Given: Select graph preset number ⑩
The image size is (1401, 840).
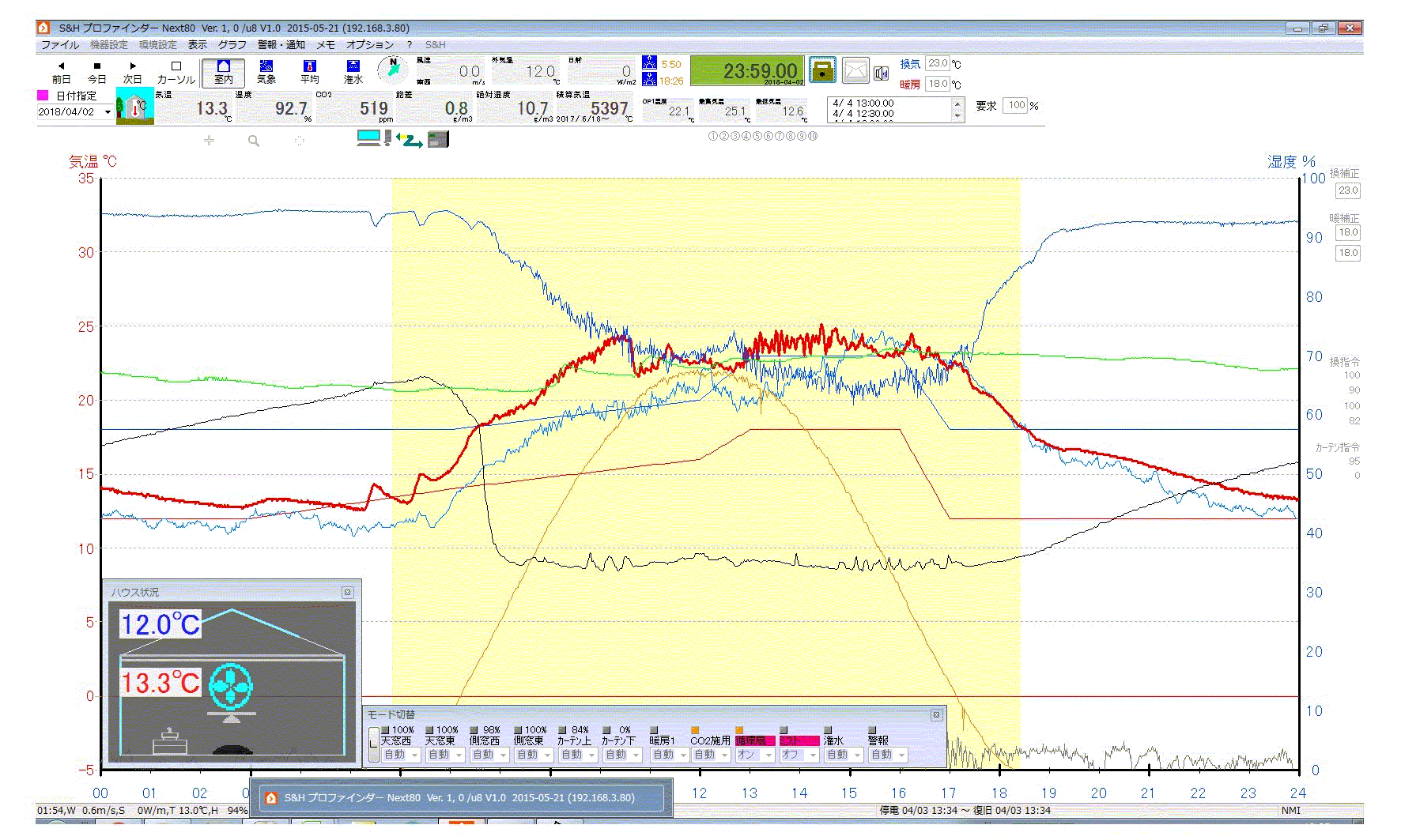Looking at the screenshot, I should point(813,136).
